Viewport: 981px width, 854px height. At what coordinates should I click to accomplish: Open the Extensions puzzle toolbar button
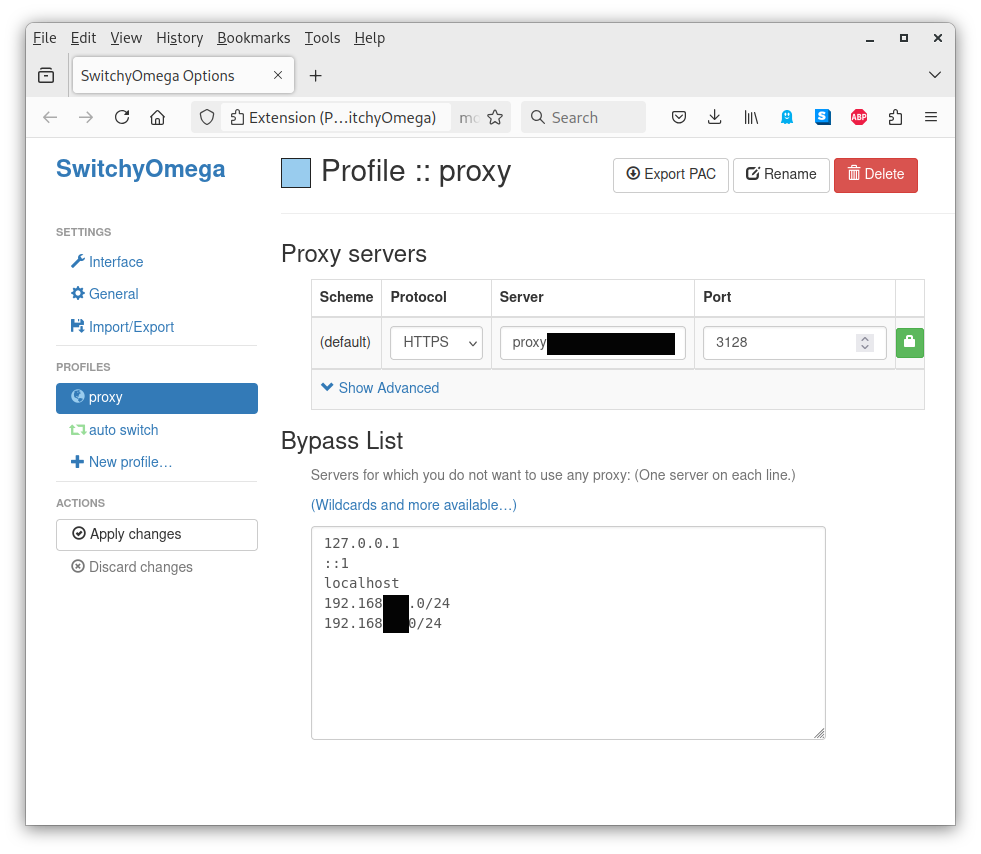coord(895,117)
